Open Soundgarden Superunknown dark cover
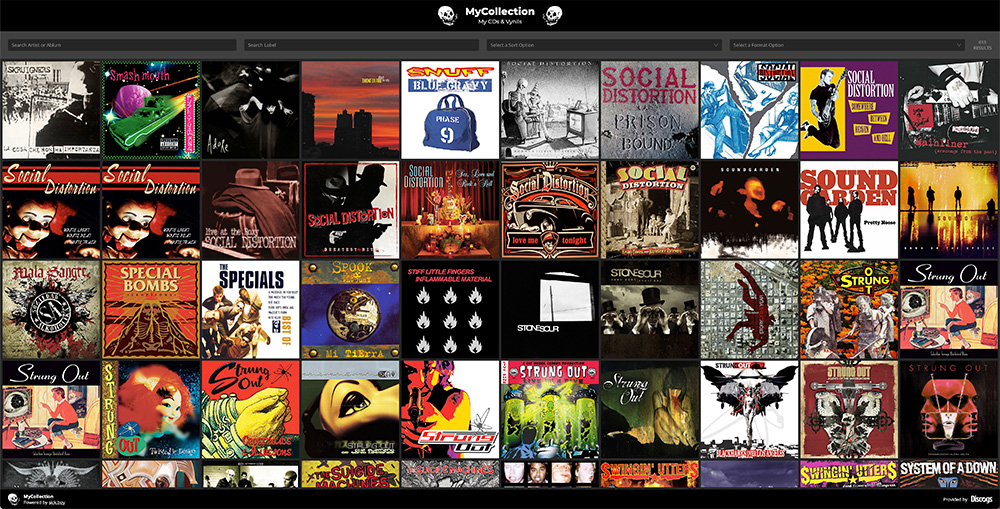The height and width of the screenshot is (509, 1000). pyautogui.click(x=749, y=210)
